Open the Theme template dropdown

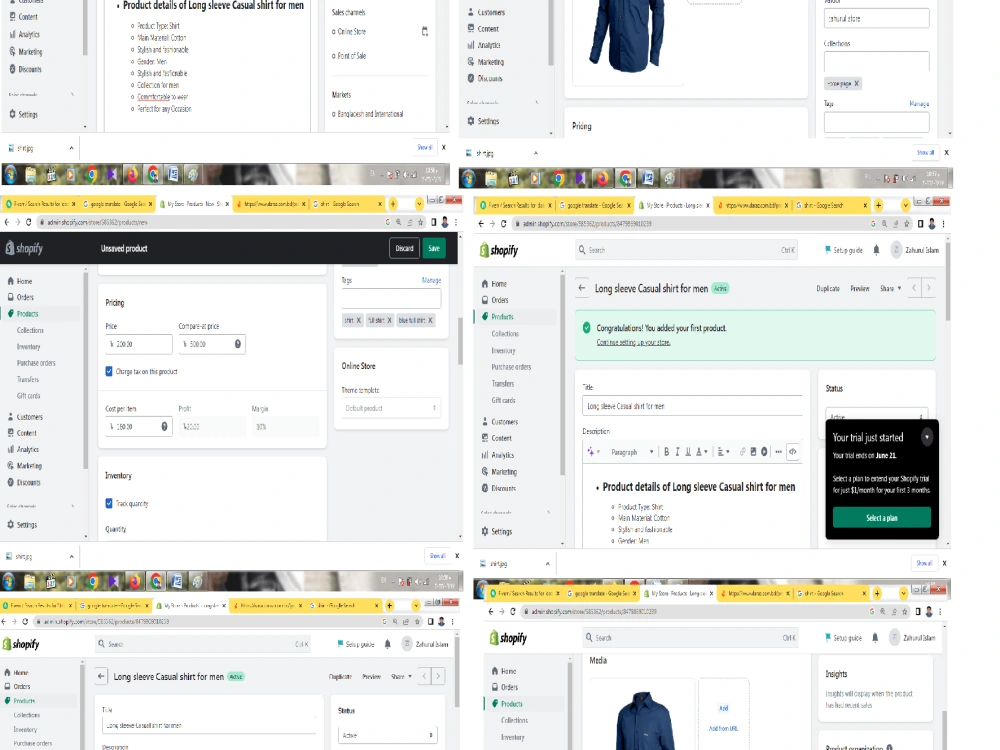(391, 408)
